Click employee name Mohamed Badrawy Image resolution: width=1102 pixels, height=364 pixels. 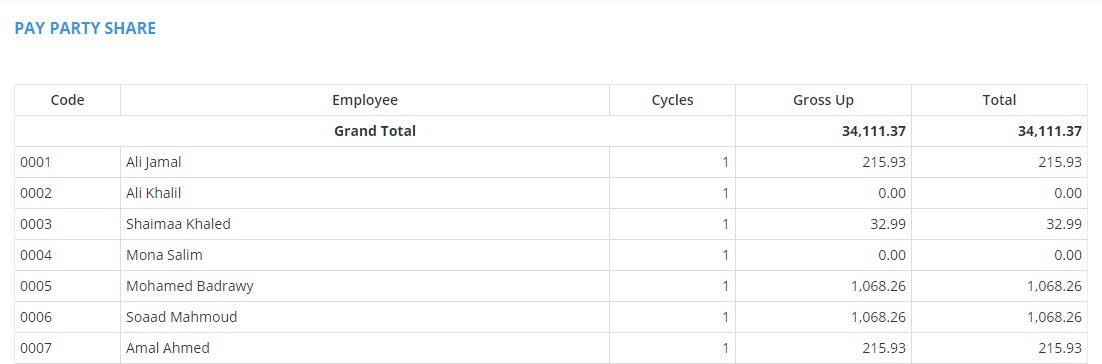(190, 286)
